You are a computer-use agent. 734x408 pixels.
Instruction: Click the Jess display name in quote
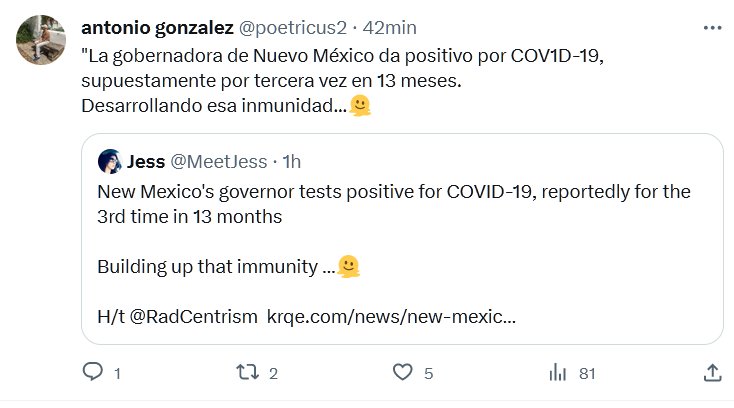[146, 161]
